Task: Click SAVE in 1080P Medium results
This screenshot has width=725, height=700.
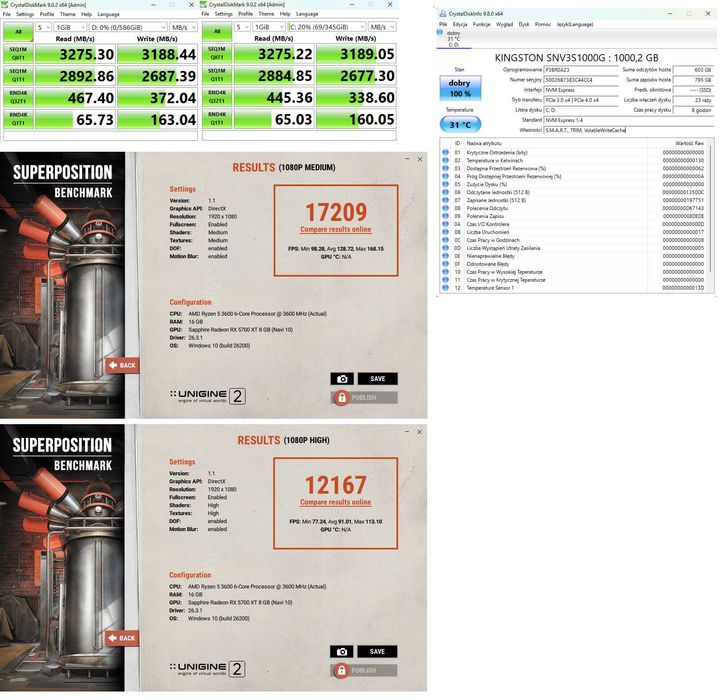Action: pos(377,379)
